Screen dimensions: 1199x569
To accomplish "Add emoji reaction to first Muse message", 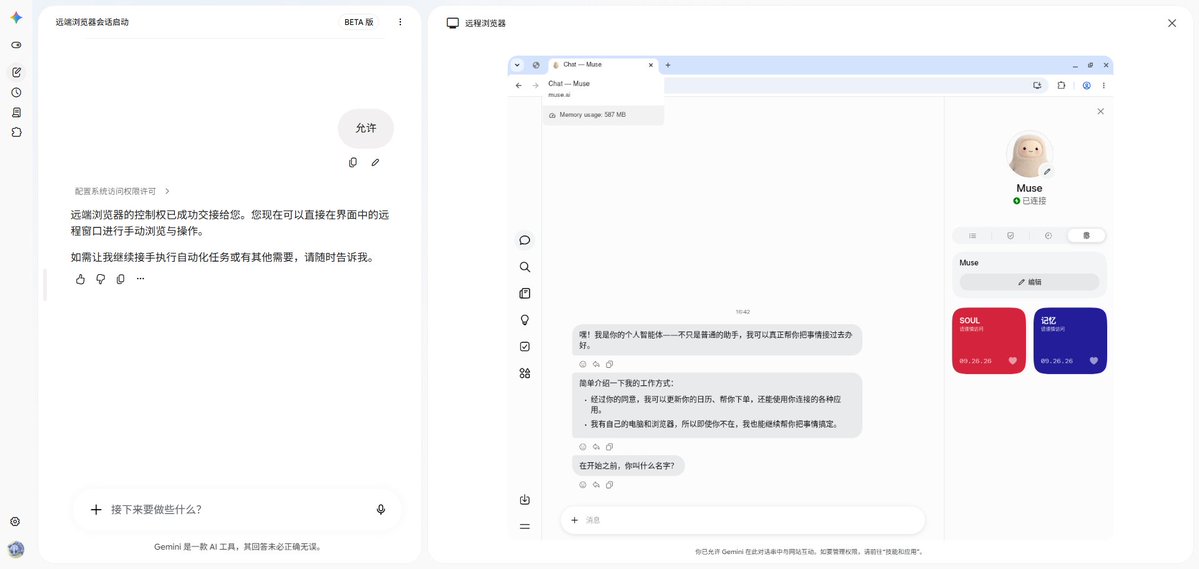I will click(583, 365).
